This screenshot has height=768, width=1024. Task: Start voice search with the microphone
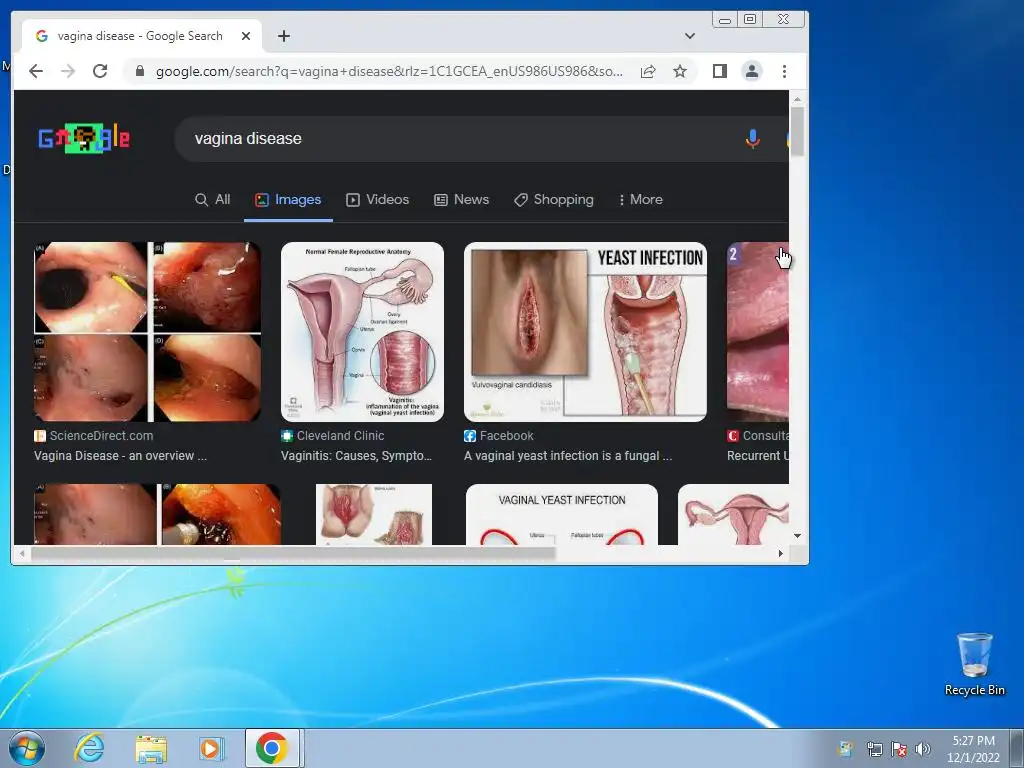[752, 138]
